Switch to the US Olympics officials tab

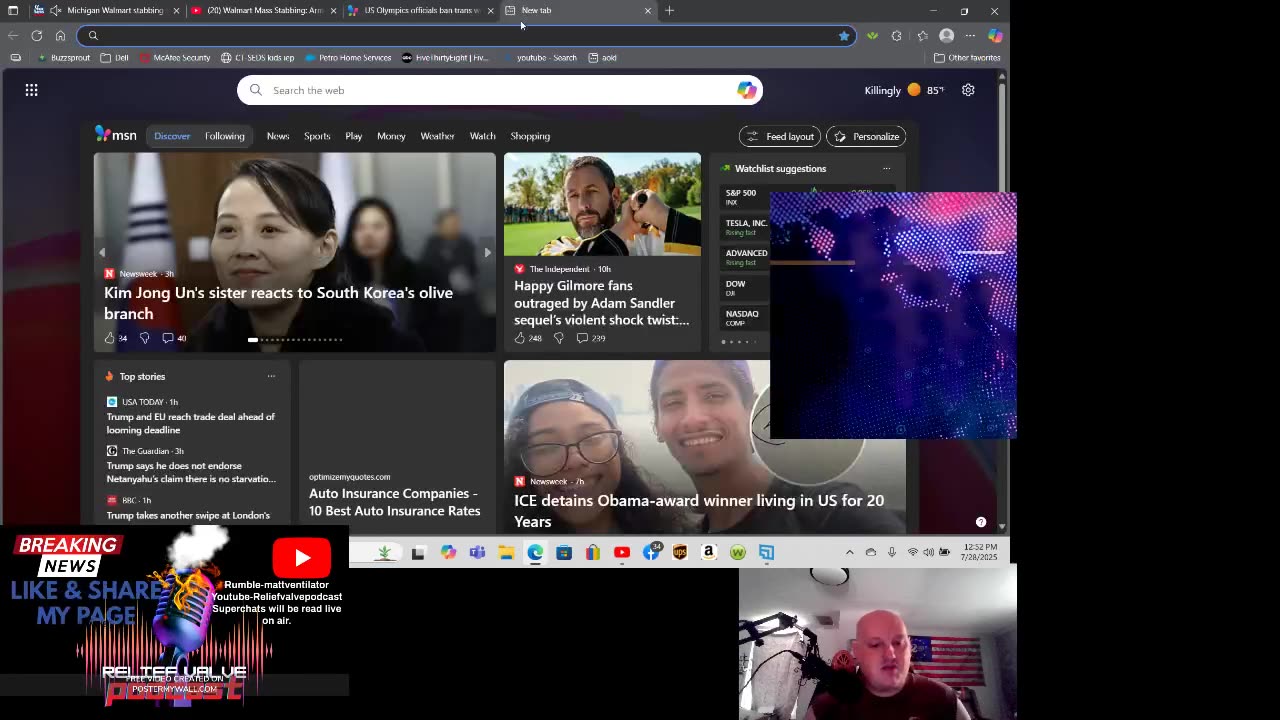pyautogui.click(x=422, y=10)
